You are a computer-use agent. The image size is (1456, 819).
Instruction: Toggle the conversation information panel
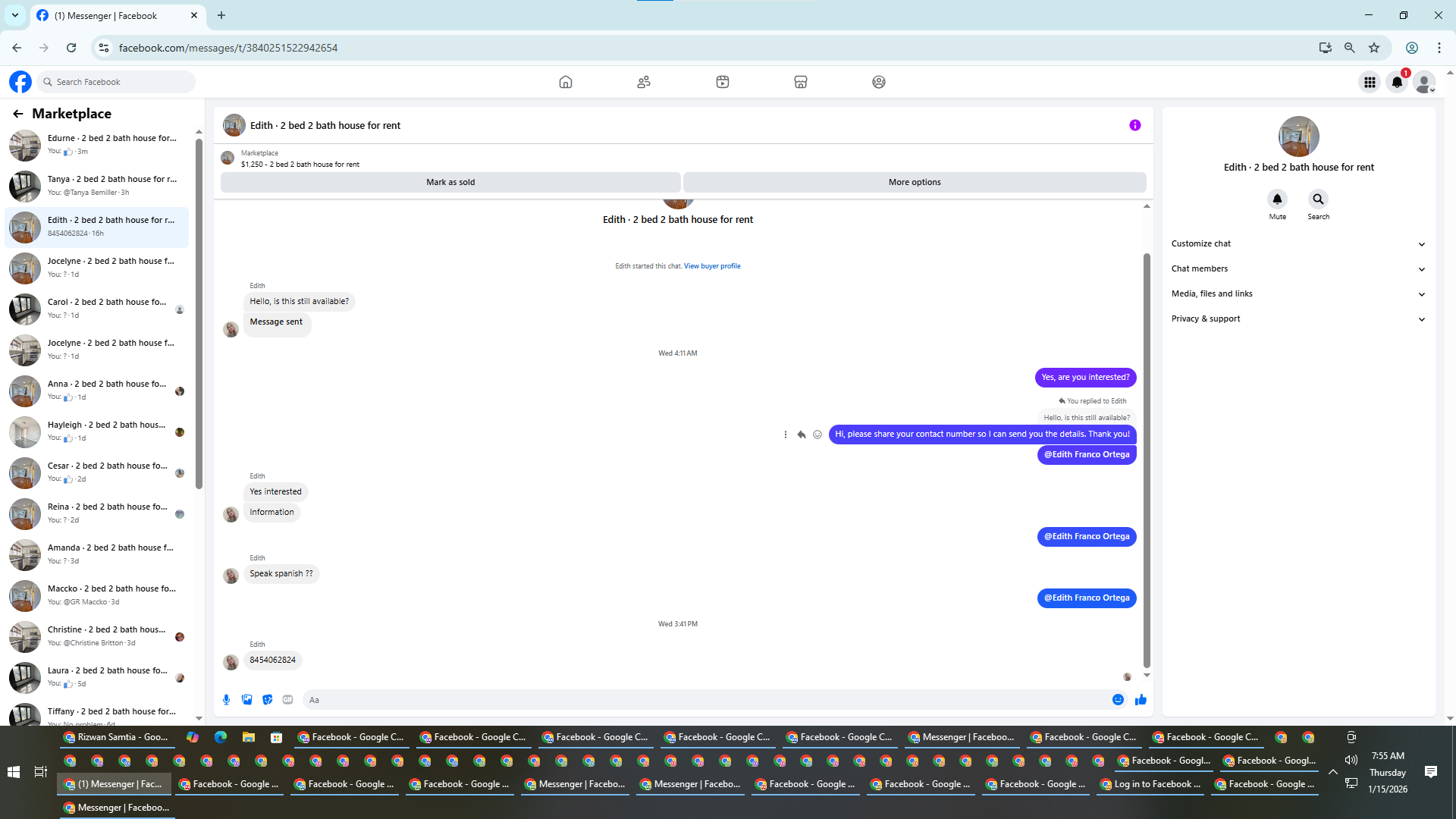[x=1134, y=125]
